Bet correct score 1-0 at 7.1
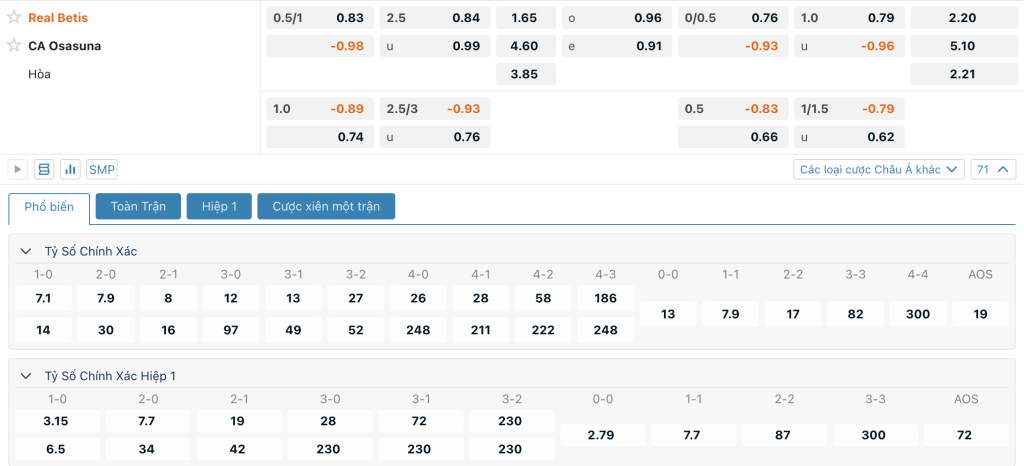Image resolution: width=1024 pixels, height=466 pixels. pos(43,298)
